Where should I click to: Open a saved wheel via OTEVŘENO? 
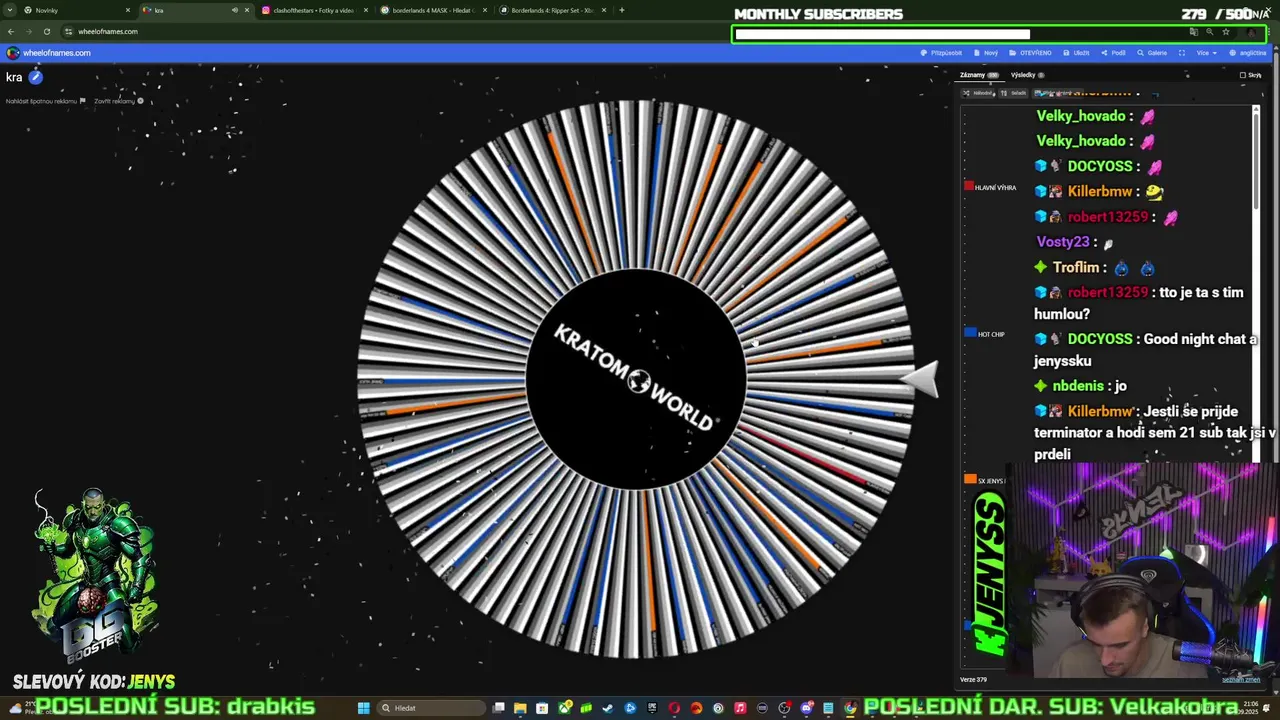pos(1030,53)
